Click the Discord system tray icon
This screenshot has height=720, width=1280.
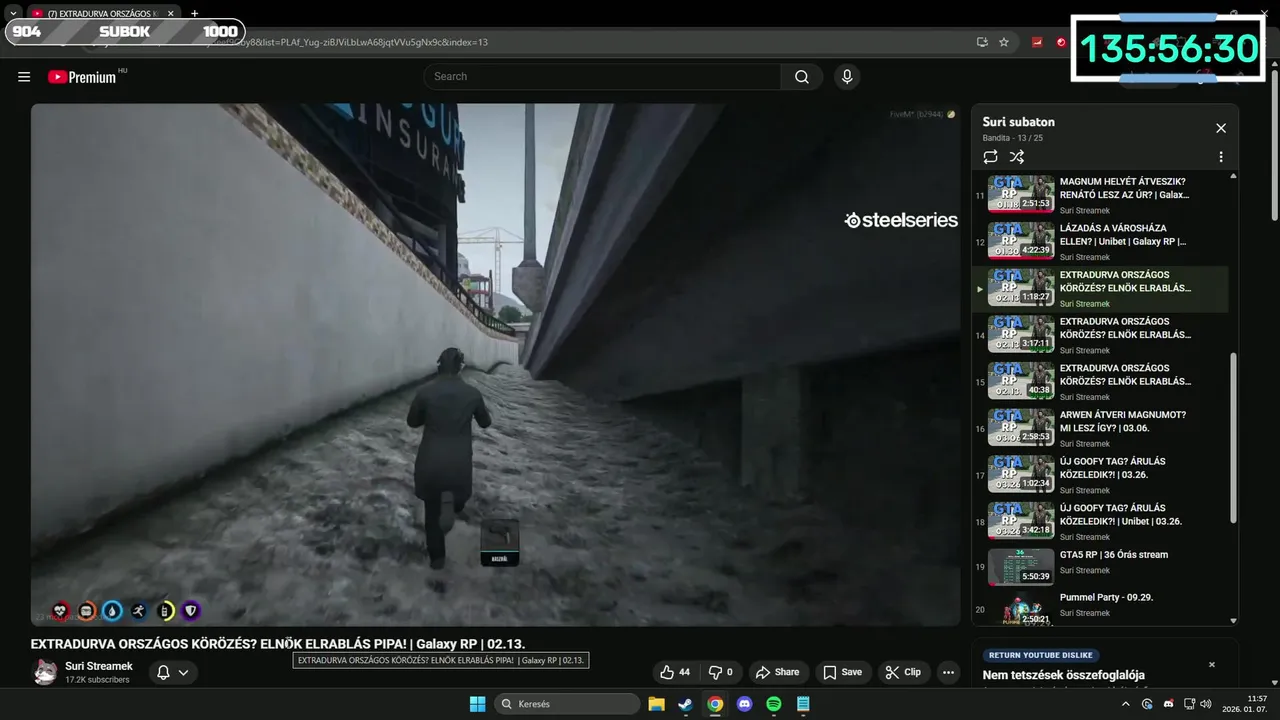[x=1168, y=704]
